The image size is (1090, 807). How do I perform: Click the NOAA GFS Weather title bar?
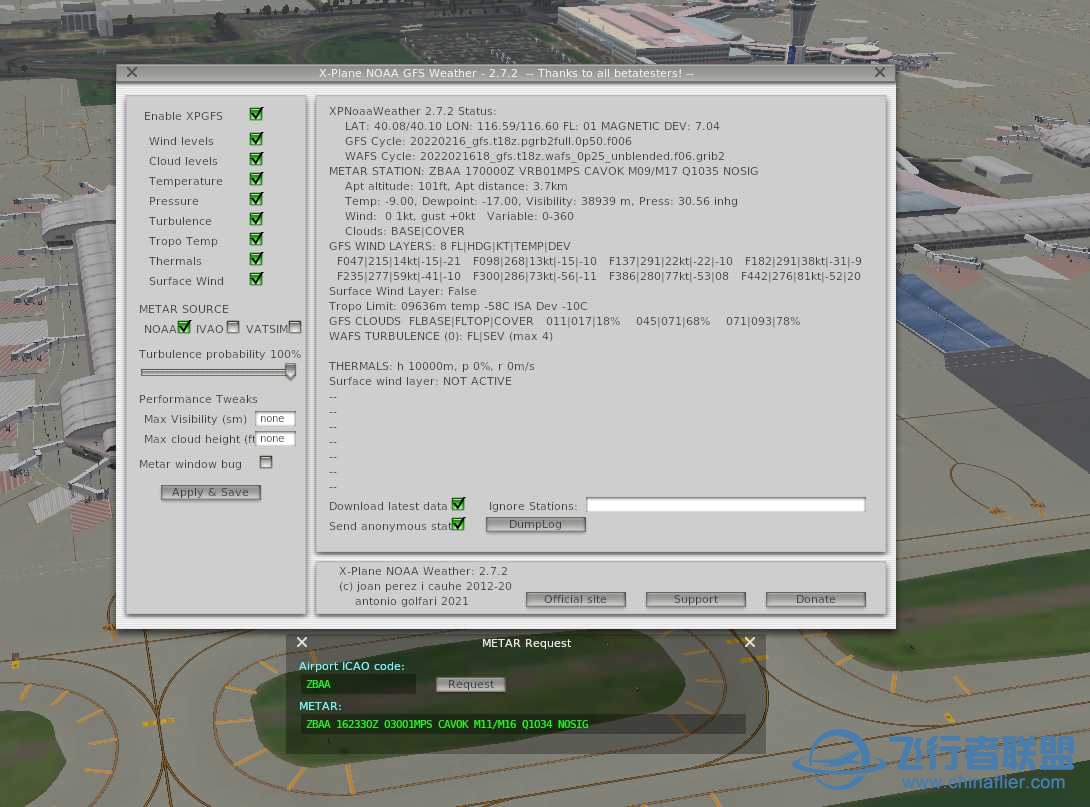(506, 73)
